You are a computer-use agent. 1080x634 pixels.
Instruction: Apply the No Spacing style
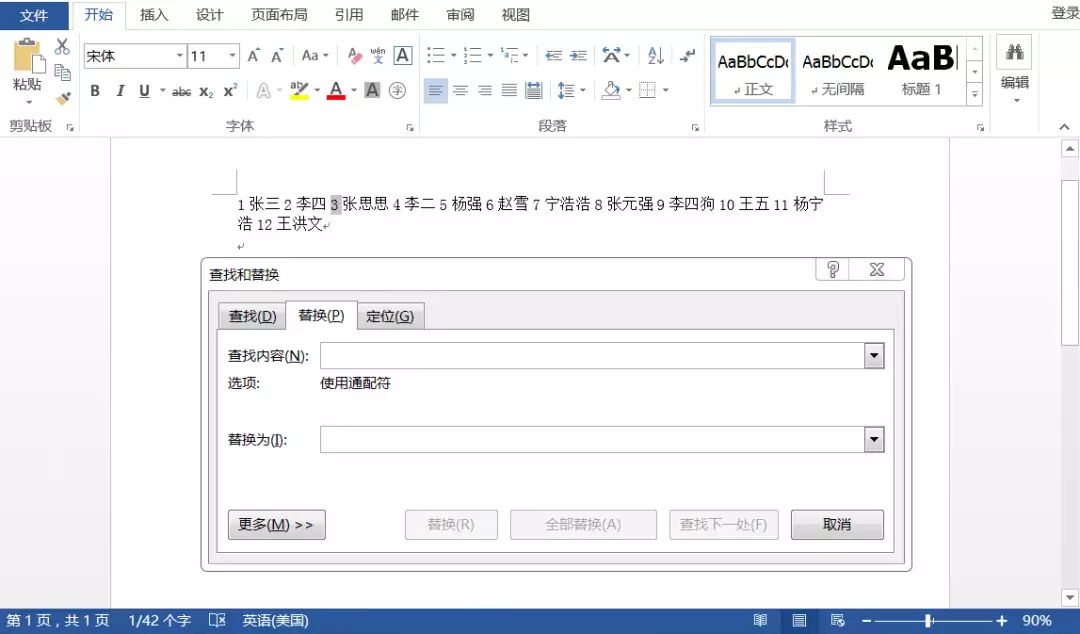pyautogui.click(x=838, y=70)
